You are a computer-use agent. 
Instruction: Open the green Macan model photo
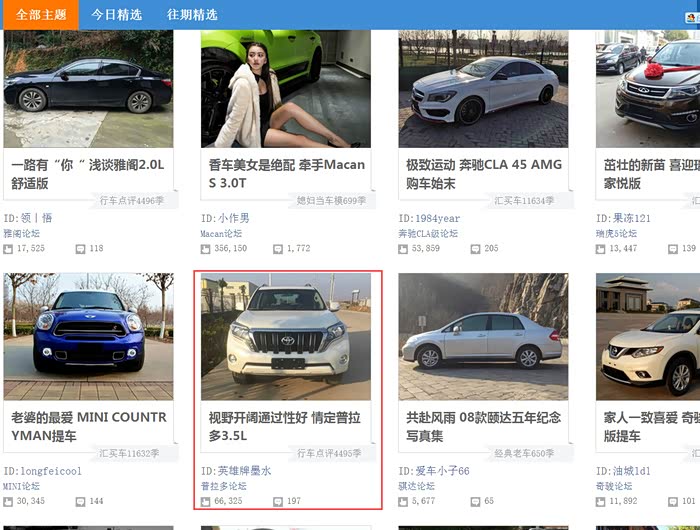click(x=286, y=89)
